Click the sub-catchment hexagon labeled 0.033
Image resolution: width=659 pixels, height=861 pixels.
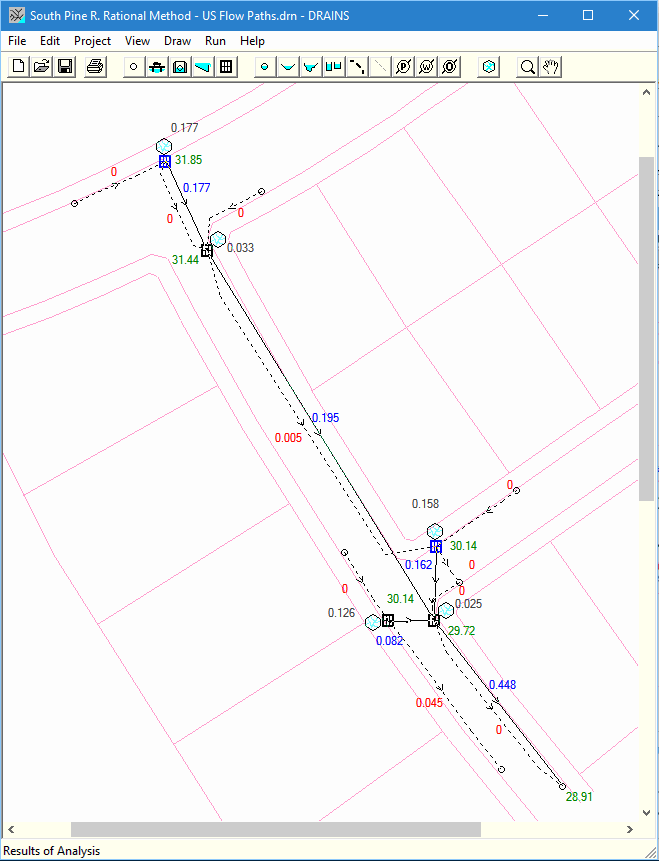tap(218, 239)
